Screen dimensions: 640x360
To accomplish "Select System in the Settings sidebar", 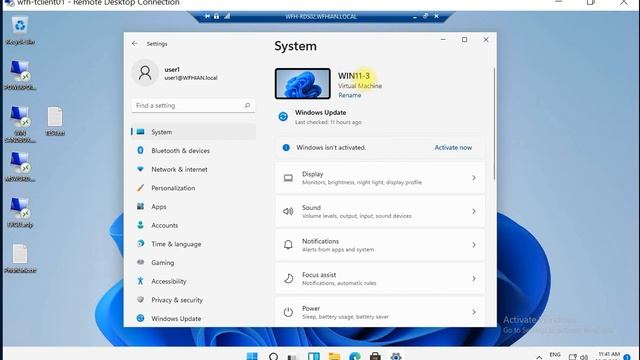I will click(193, 132).
